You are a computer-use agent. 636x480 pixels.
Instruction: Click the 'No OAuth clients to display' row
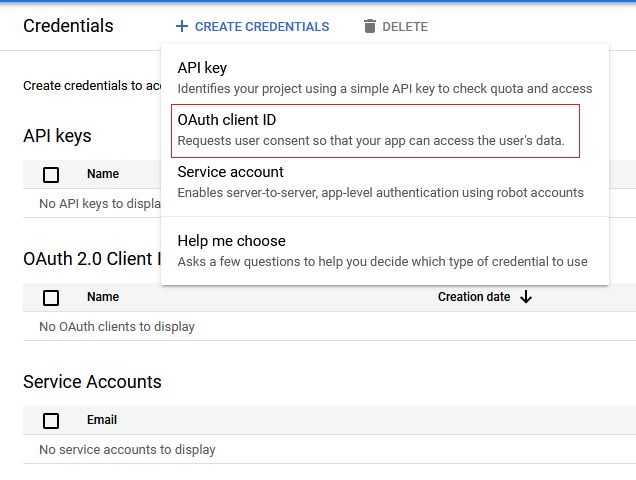tap(117, 327)
